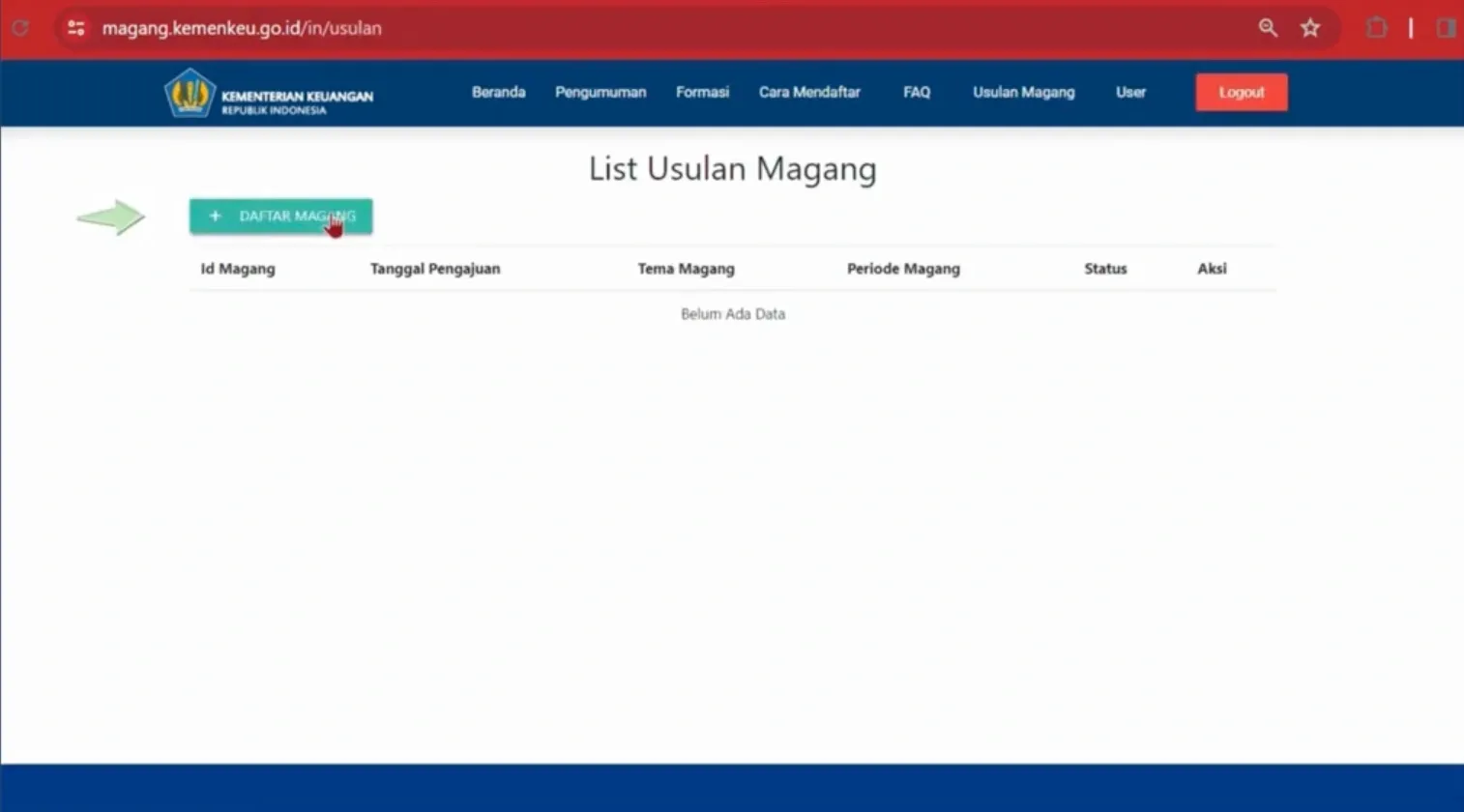Click the browser reload icon

19,28
